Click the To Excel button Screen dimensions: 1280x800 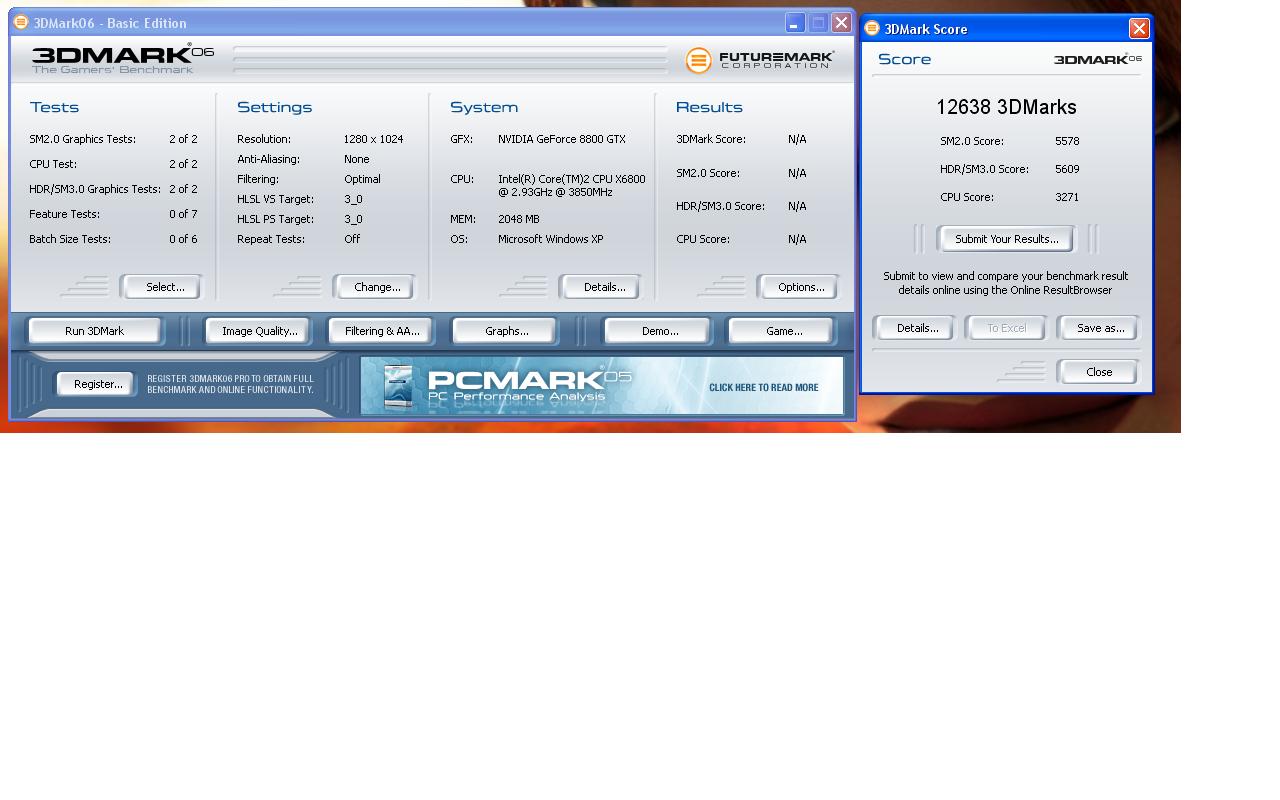[x=1006, y=328]
